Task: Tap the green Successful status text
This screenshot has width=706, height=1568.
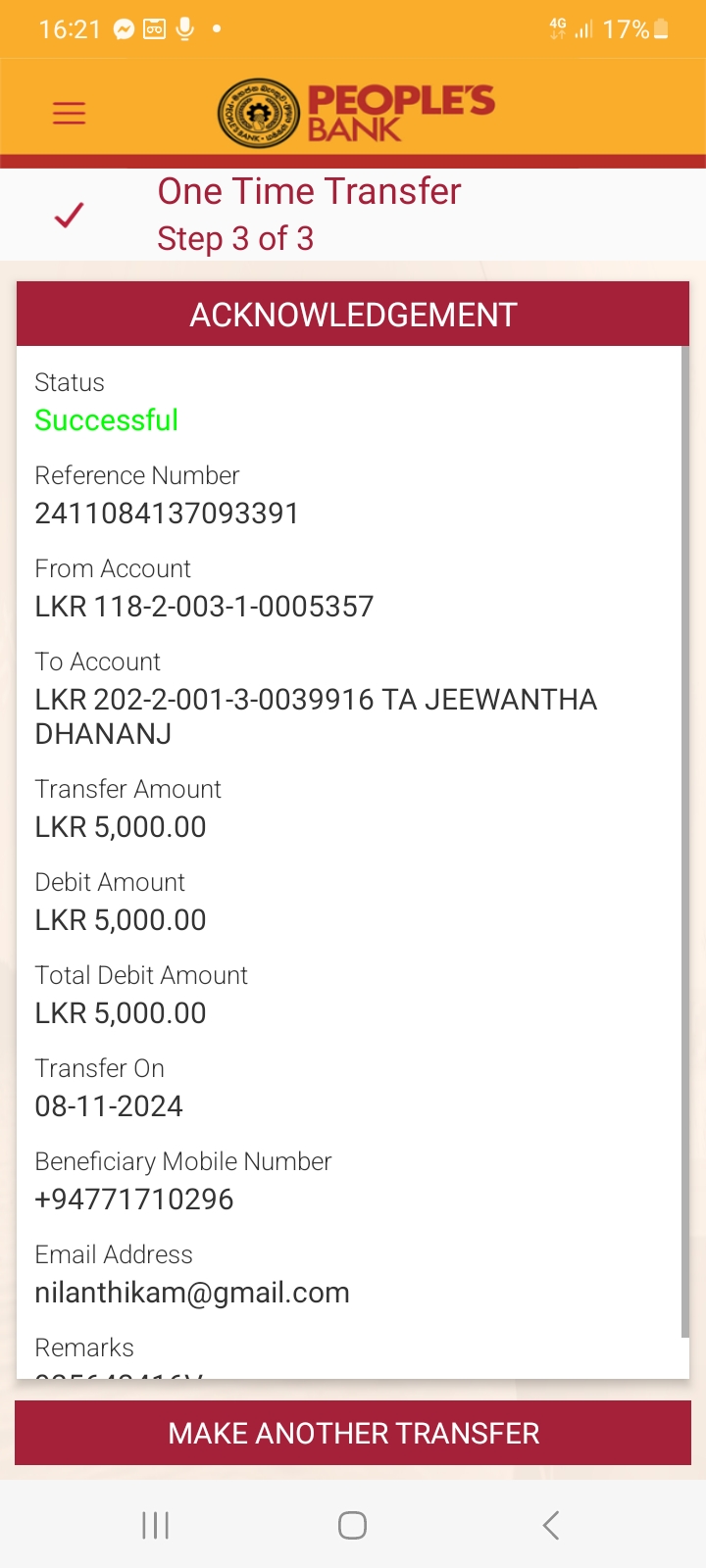Action: click(x=107, y=420)
